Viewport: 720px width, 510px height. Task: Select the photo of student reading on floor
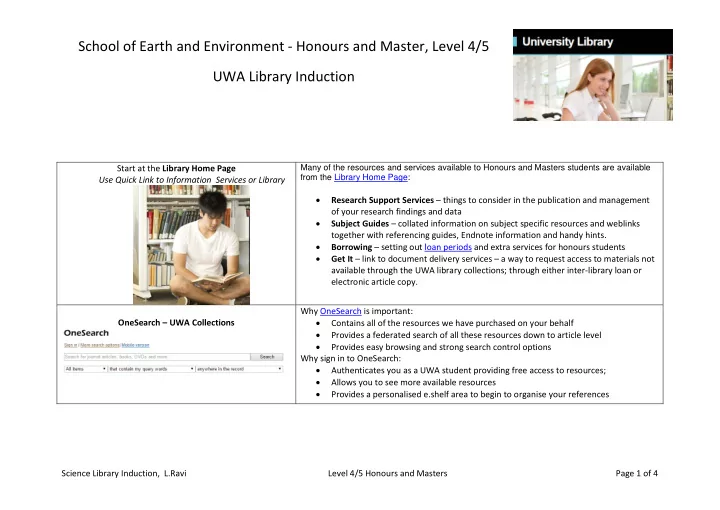(191, 245)
